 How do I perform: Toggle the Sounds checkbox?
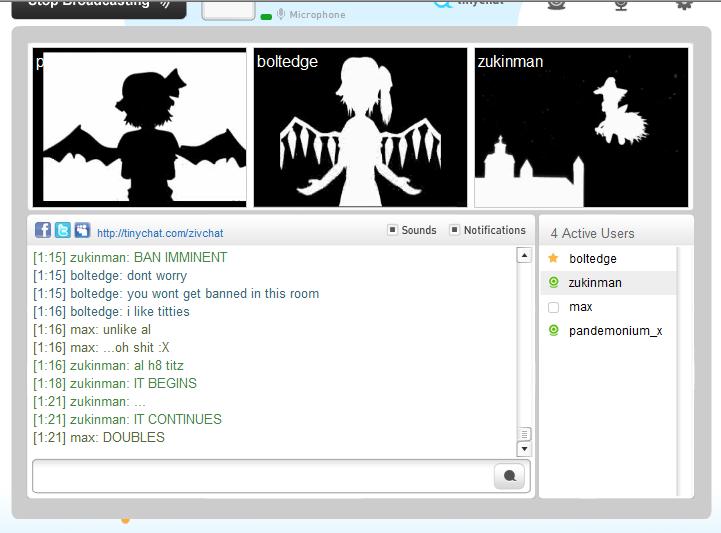[x=392, y=229]
